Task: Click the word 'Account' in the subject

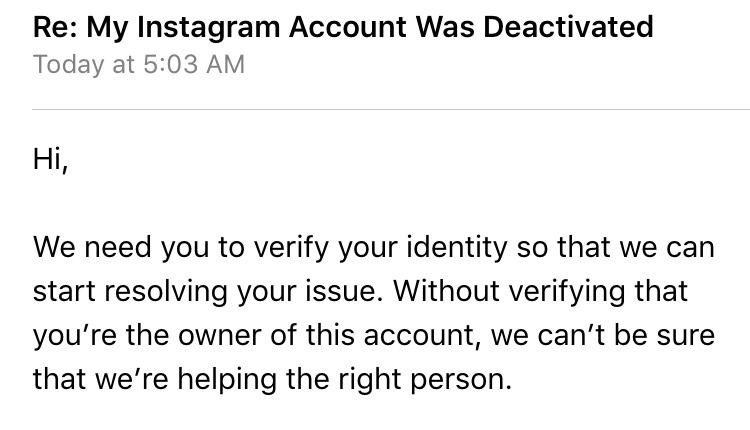Action: (x=348, y=27)
